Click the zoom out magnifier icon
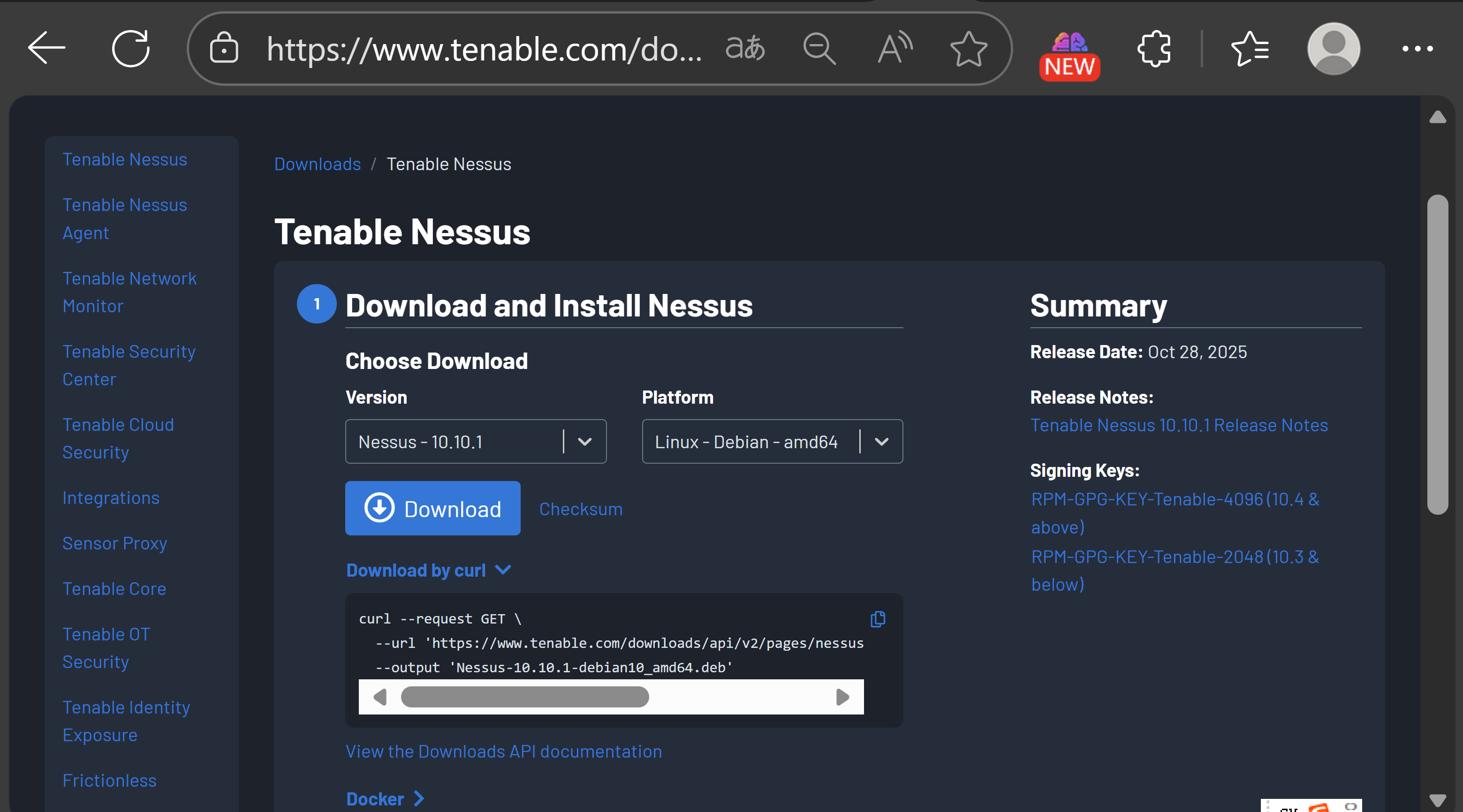Screen dimensions: 1463x812 (819, 49)
